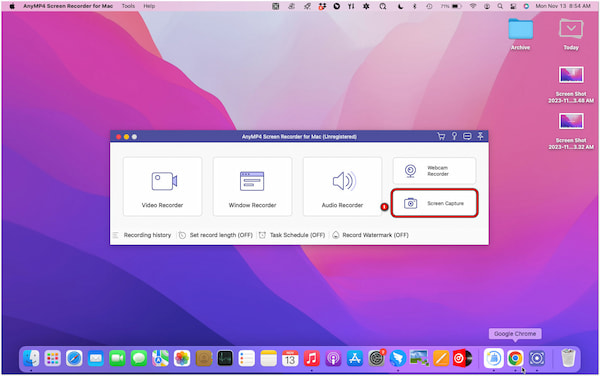Click the pin window icon in title bar
The width and height of the screenshot is (600, 376).
tap(480, 136)
